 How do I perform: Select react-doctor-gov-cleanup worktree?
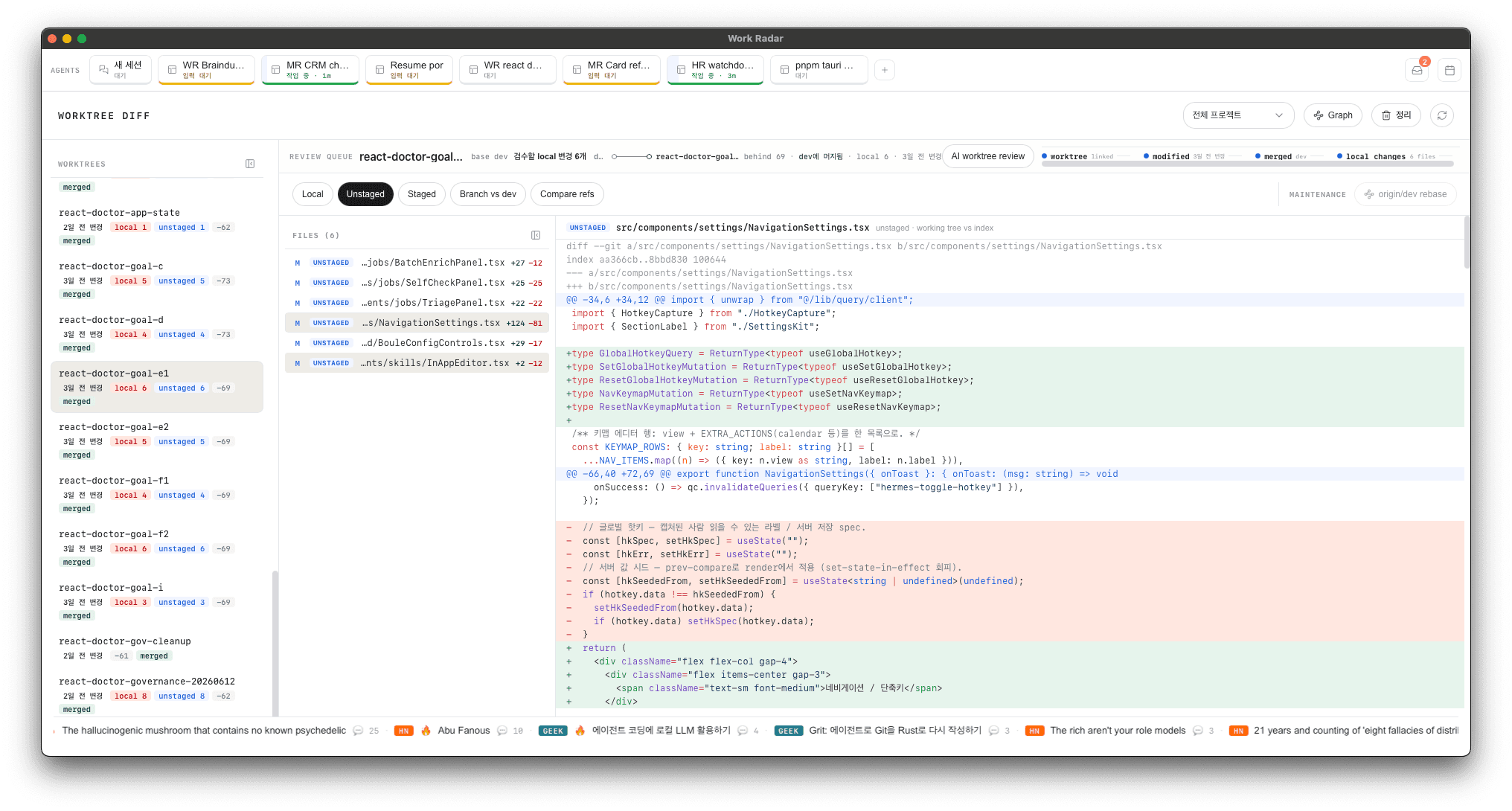tap(157, 648)
